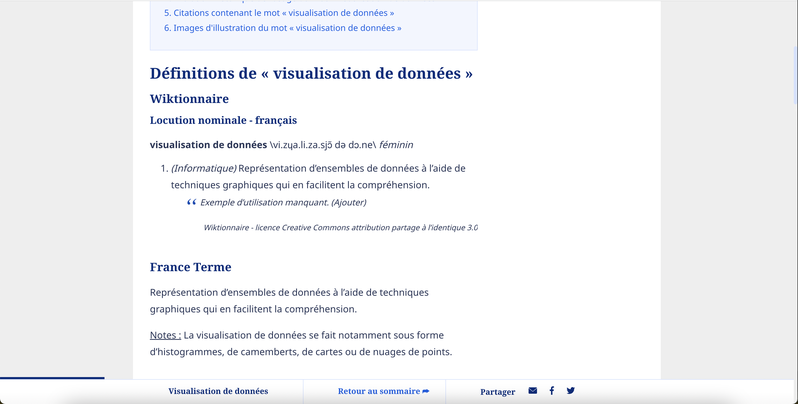798x404 pixels.
Task: Share the page on Facebook
Action: click(x=551, y=391)
